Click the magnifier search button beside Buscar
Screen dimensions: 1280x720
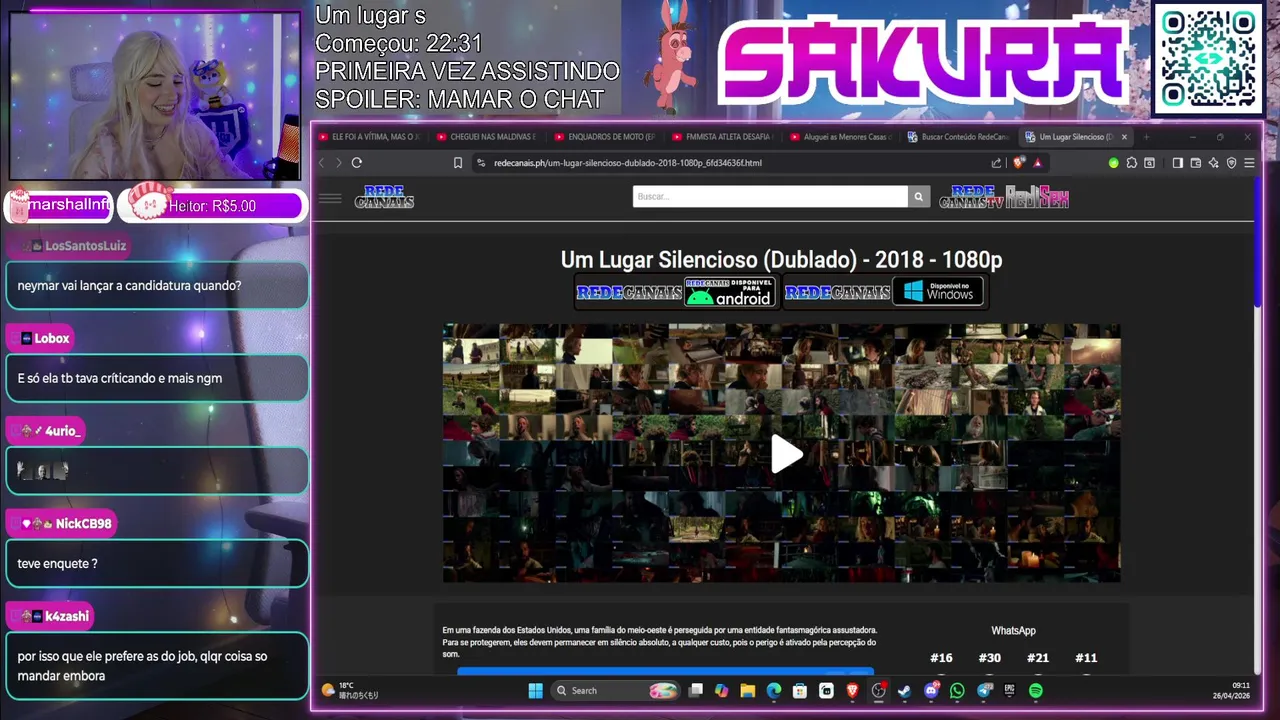coord(918,197)
